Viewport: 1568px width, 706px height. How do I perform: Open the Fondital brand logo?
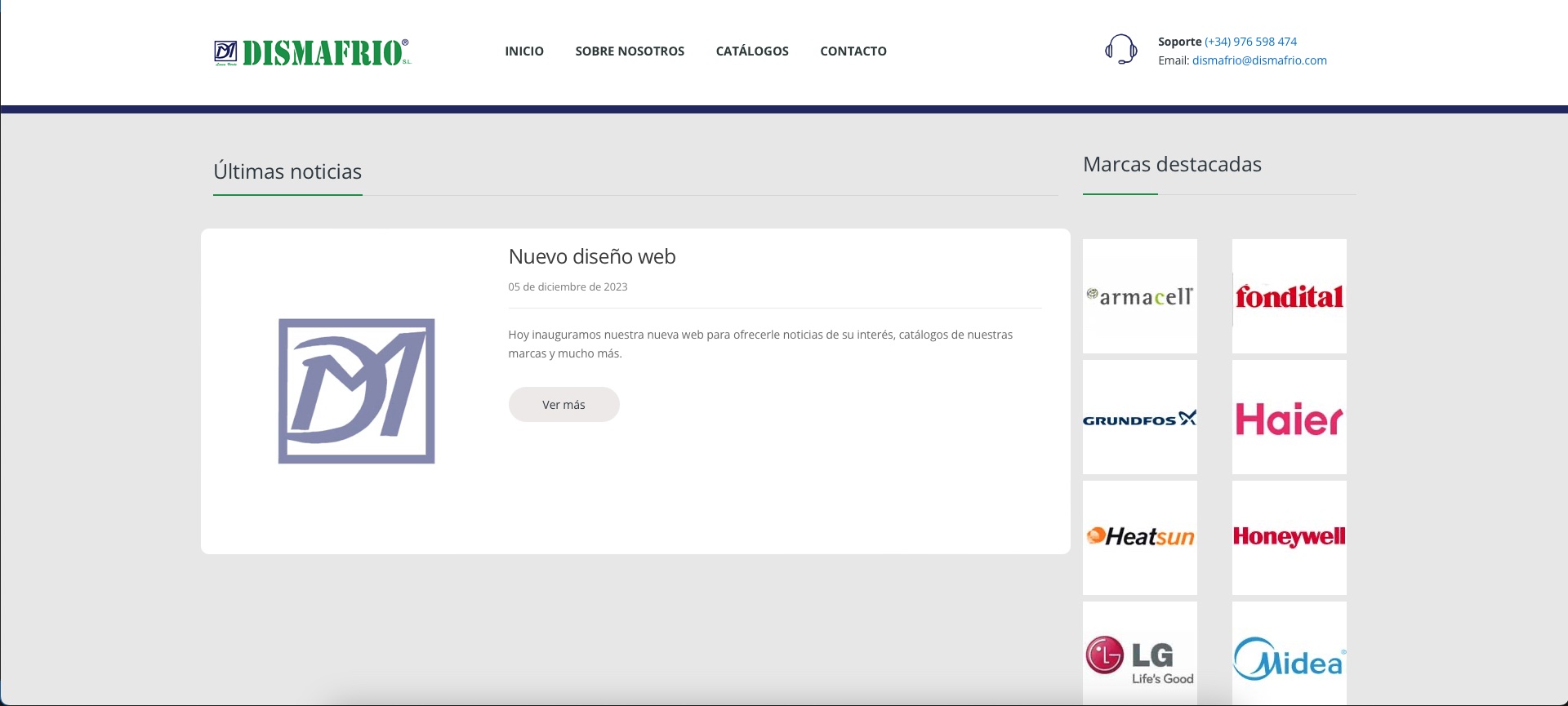click(x=1289, y=296)
